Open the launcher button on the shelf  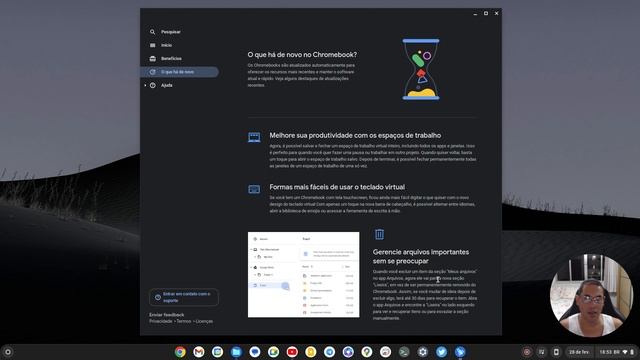coord(7,352)
